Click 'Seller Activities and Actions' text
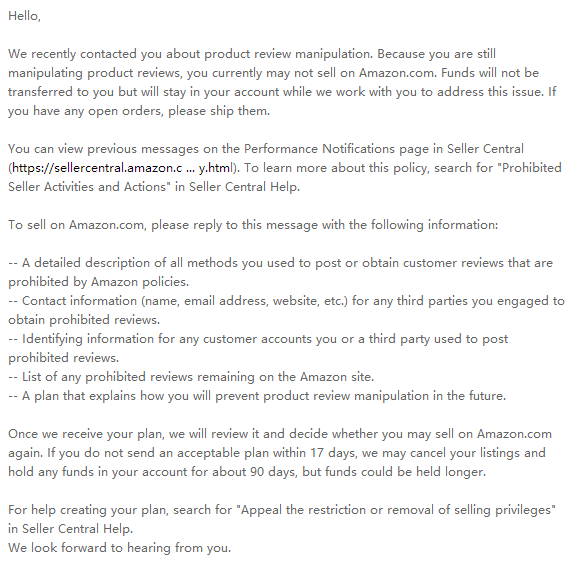Image resolution: width=584 pixels, height=563 pixels. (x=86, y=187)
